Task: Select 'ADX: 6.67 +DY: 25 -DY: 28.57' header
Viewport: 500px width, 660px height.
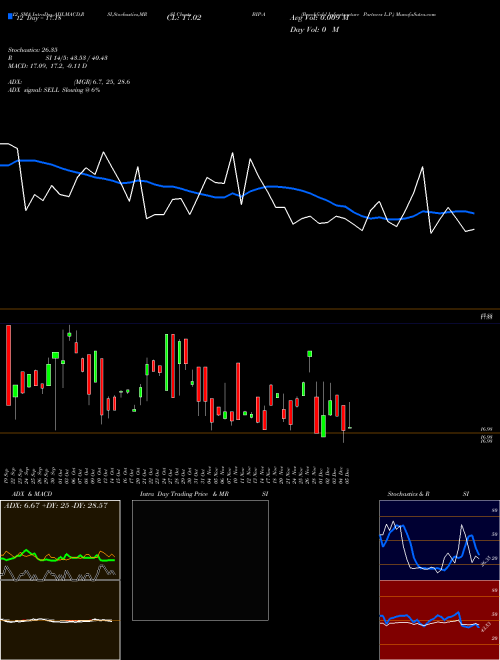Action: [56, 505]
